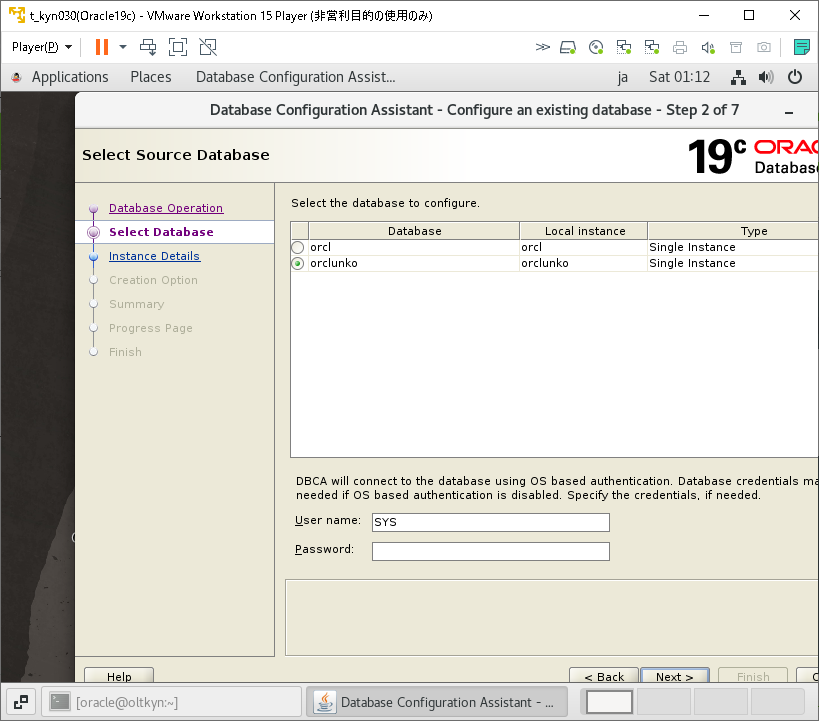Click the hard disk device icon

click(x=568, y=48)
